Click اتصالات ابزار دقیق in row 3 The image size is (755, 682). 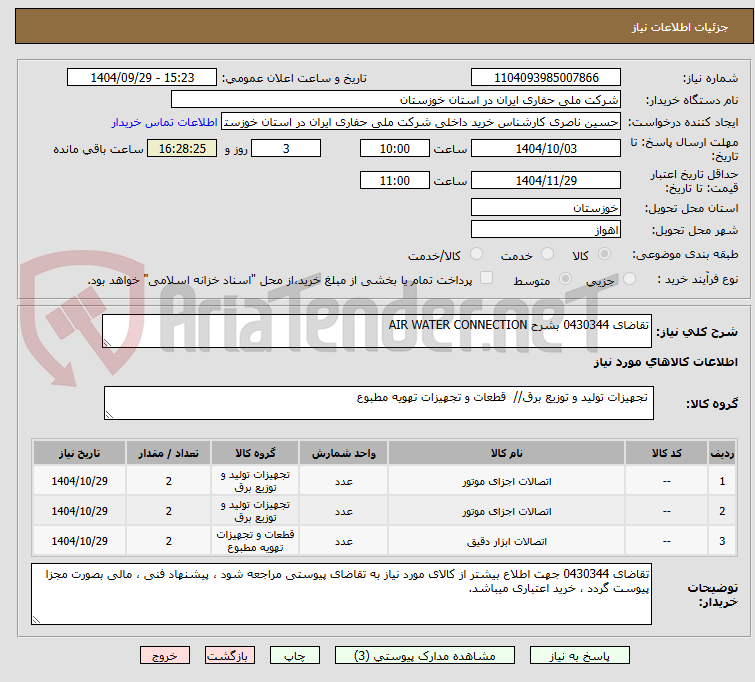point(507,541)
